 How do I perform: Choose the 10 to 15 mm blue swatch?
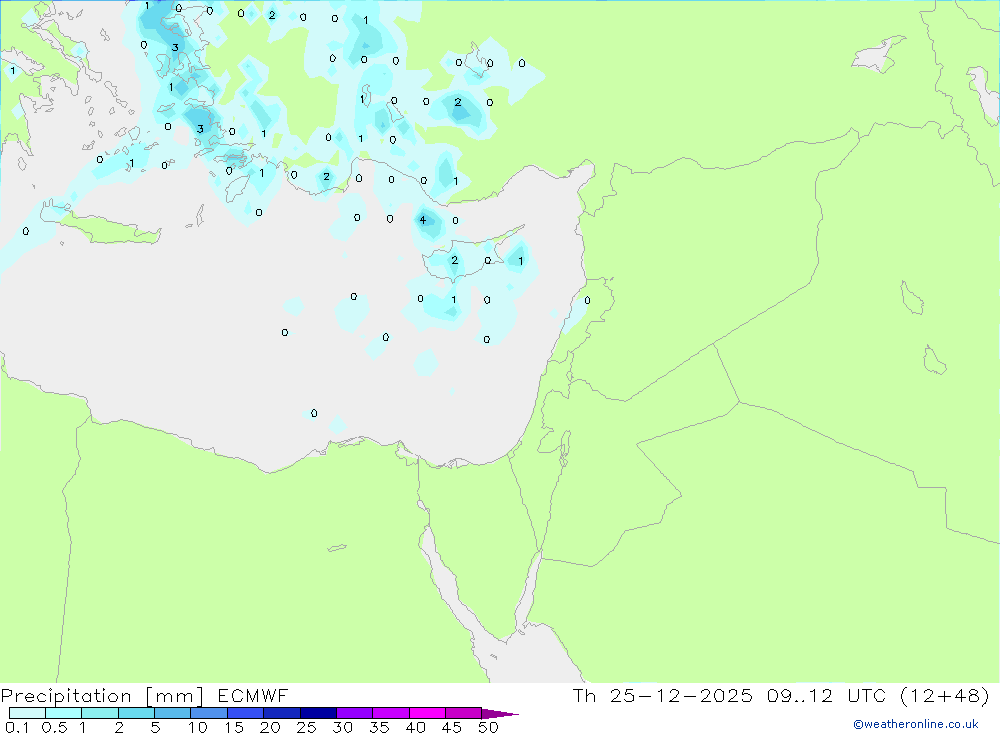pyautogui.click(x=209, y=713)
